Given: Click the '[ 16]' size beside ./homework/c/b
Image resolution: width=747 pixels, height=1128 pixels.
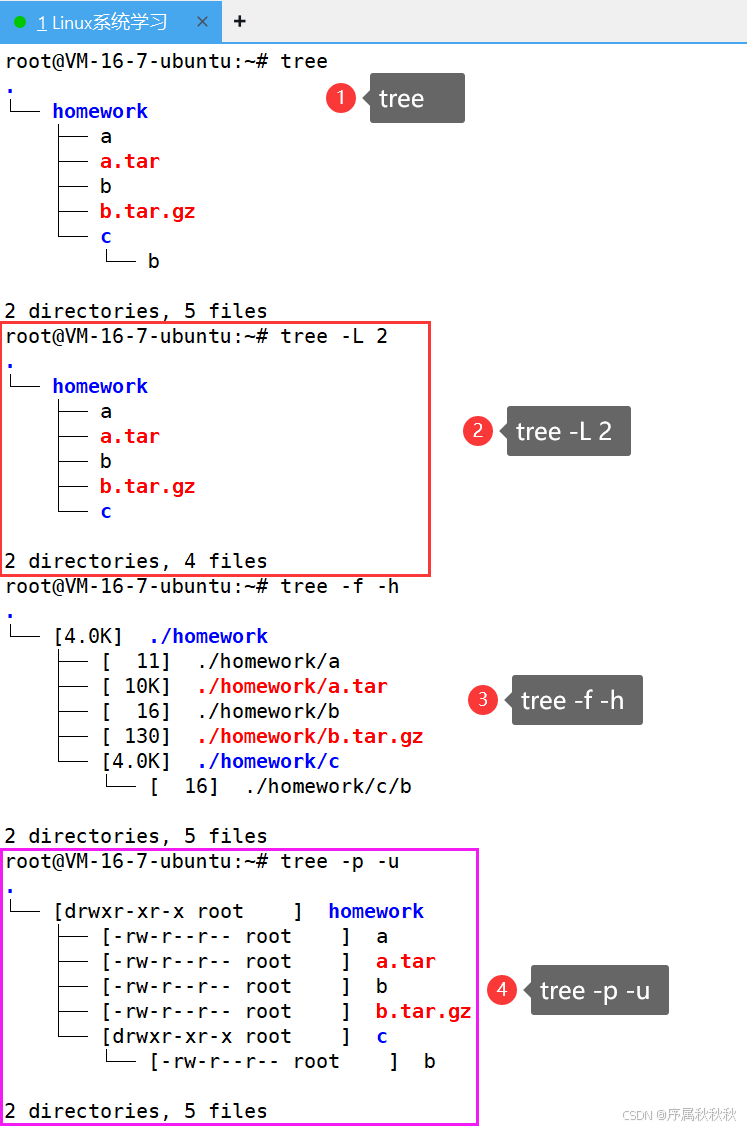Looking at the screenshot, I should (x=184, y=786).
